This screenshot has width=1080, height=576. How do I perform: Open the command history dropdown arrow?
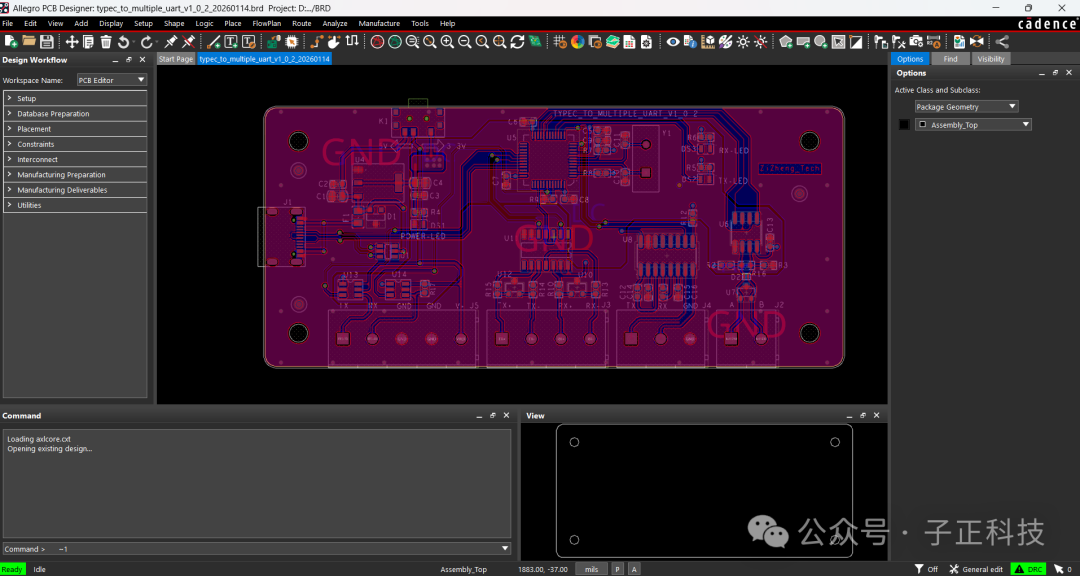pyautogui.click(x=506, y=548)
